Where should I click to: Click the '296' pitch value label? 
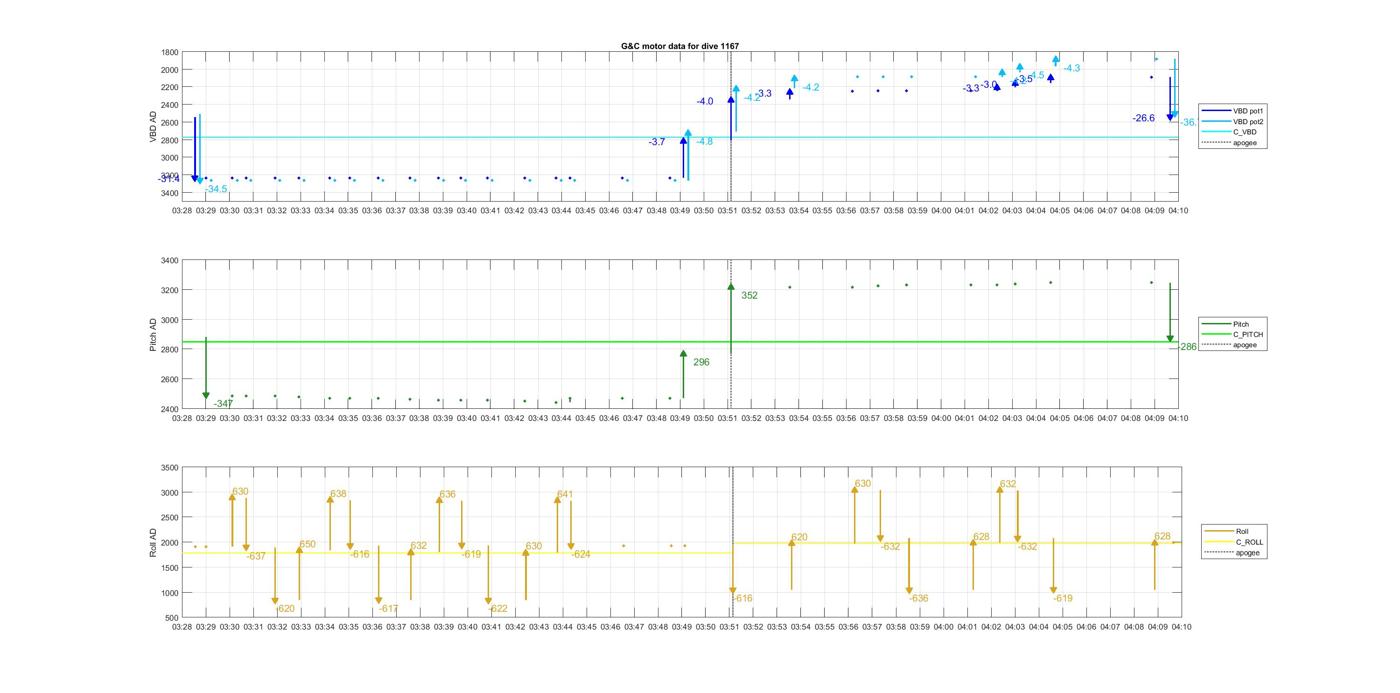[701, 362]
